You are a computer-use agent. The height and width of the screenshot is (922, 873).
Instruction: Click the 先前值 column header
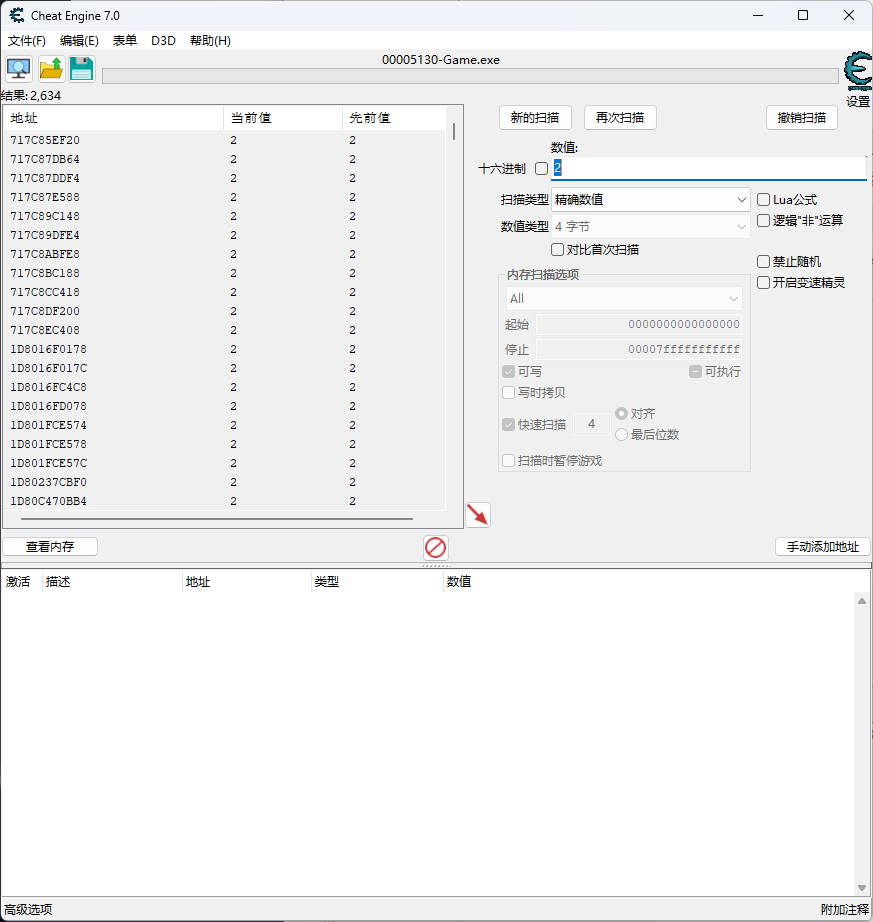point(394,118)
